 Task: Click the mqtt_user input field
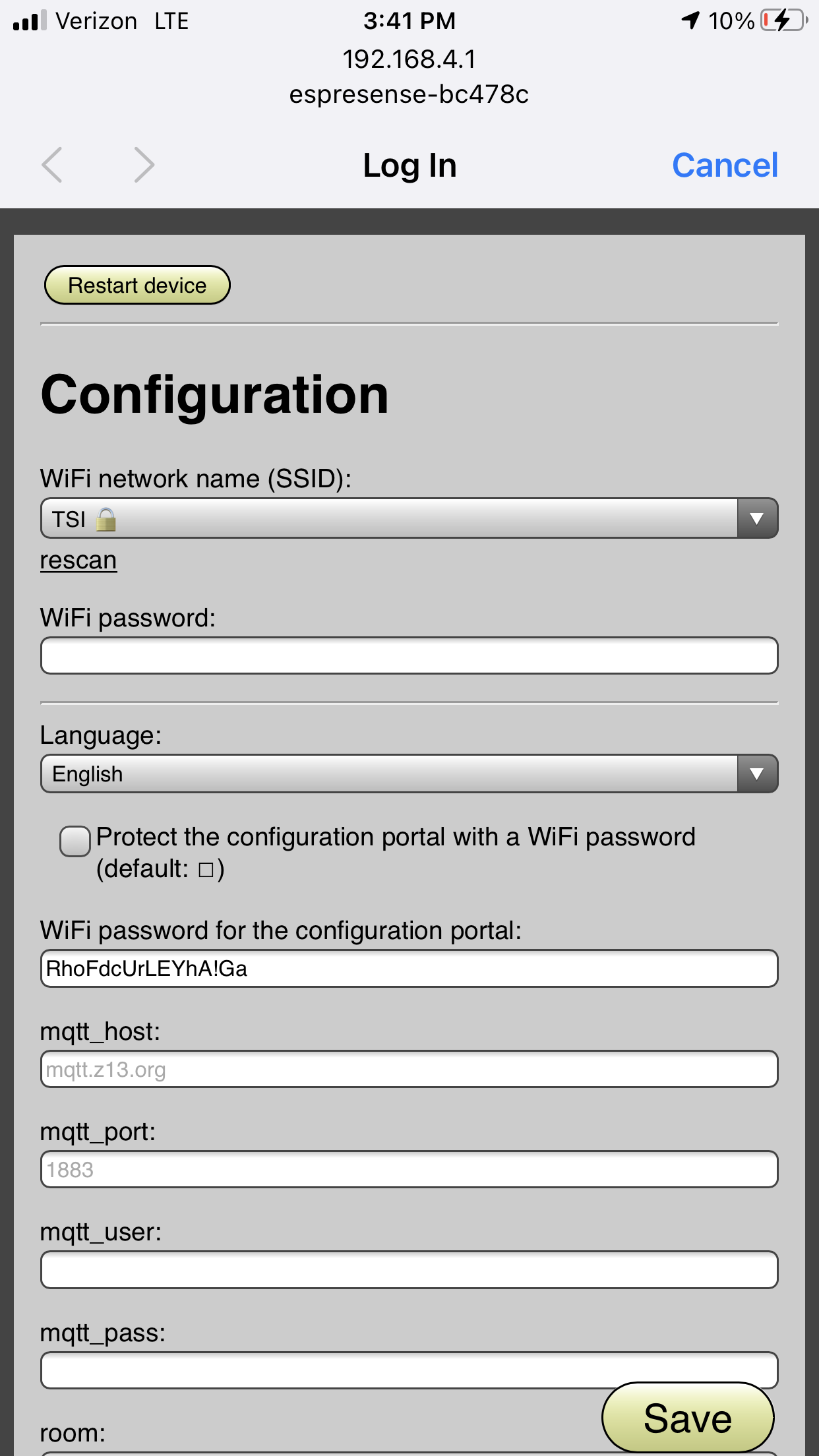coord(409,1270)
